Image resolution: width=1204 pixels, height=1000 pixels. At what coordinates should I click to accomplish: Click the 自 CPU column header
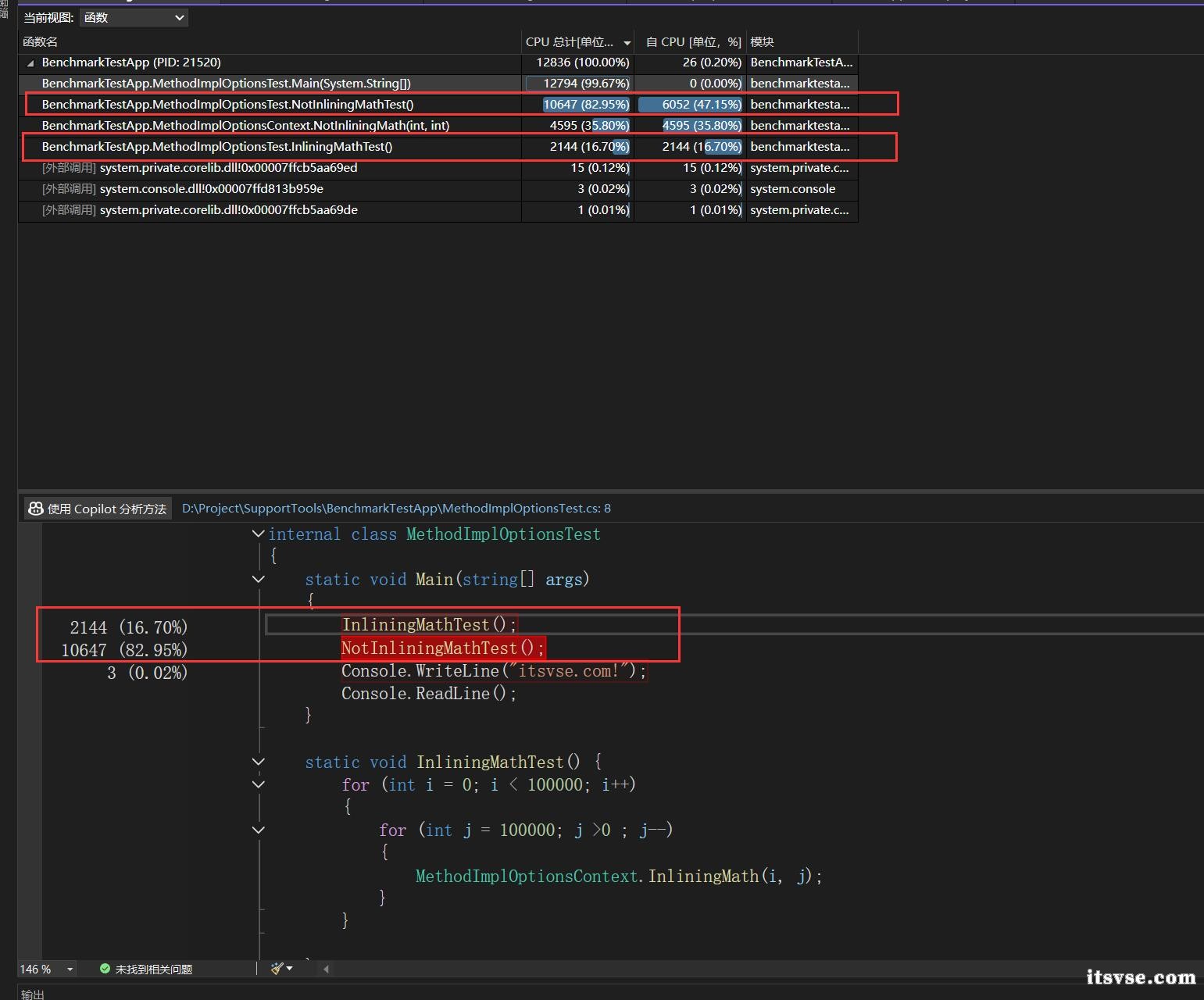pyautogui.click(x=691, y=42)
